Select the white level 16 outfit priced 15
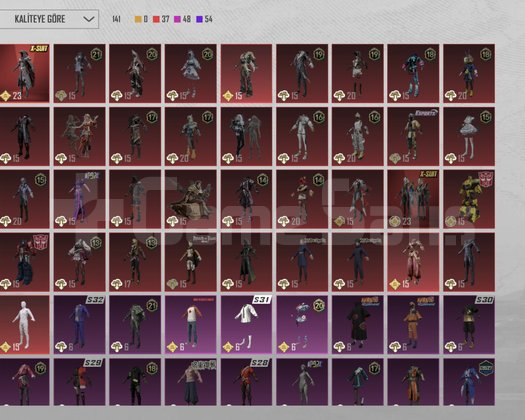 pos(302,136)
